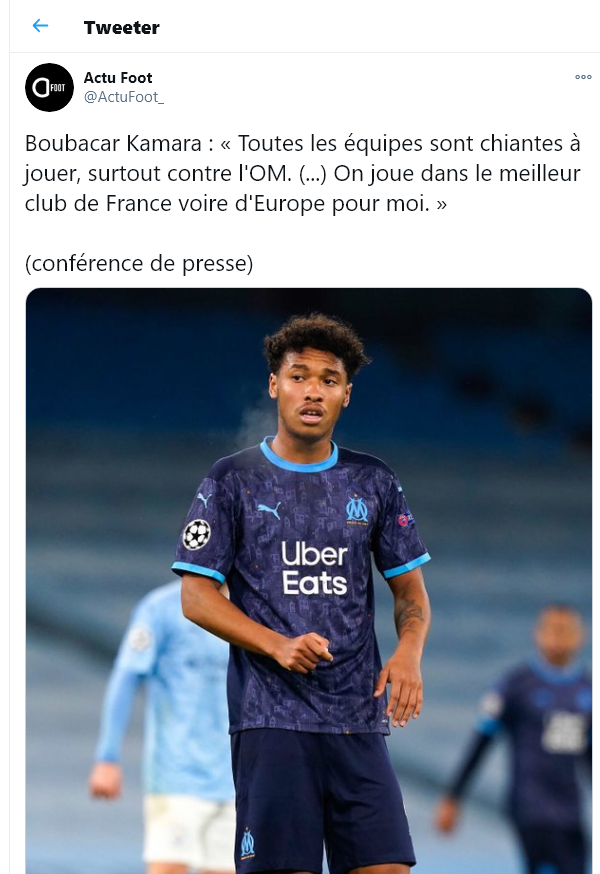
Task: Click the Puma logo on the sleeve
Action: (x=204, y=499)
